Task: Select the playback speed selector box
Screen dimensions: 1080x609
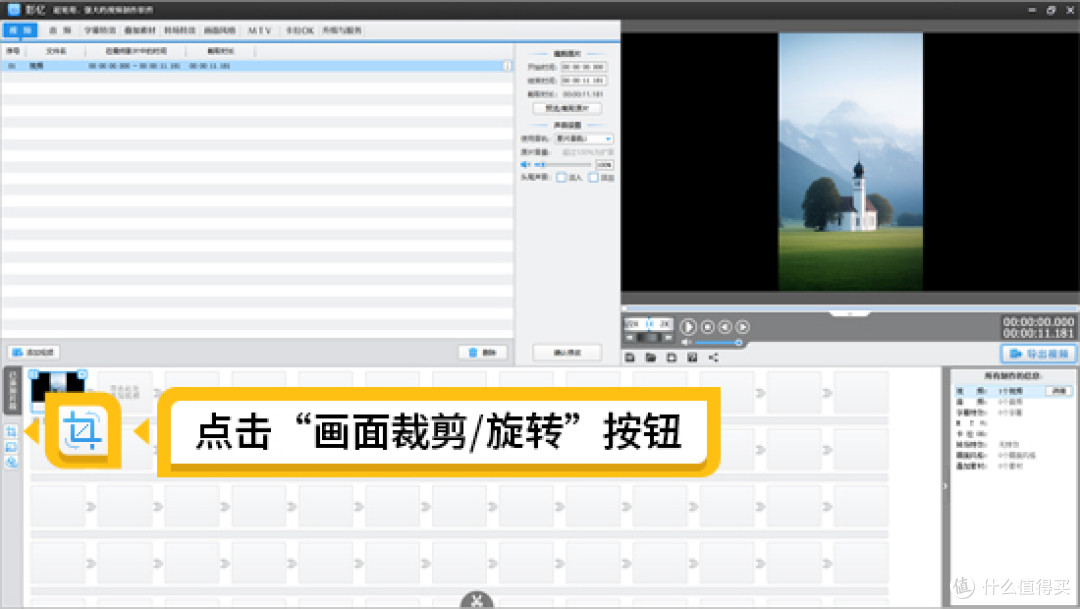Action: click(649, 323)
